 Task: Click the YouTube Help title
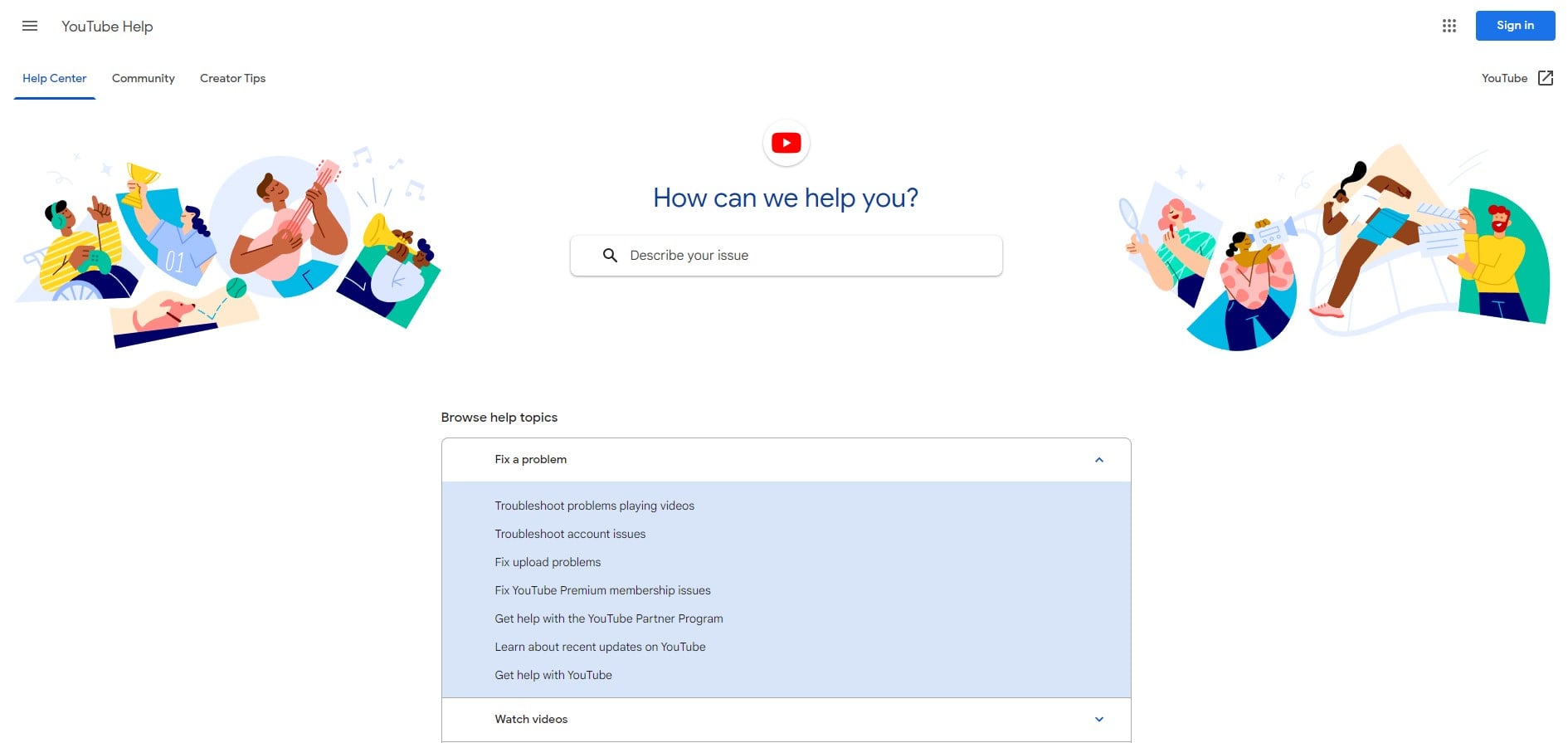pos(107,27)
